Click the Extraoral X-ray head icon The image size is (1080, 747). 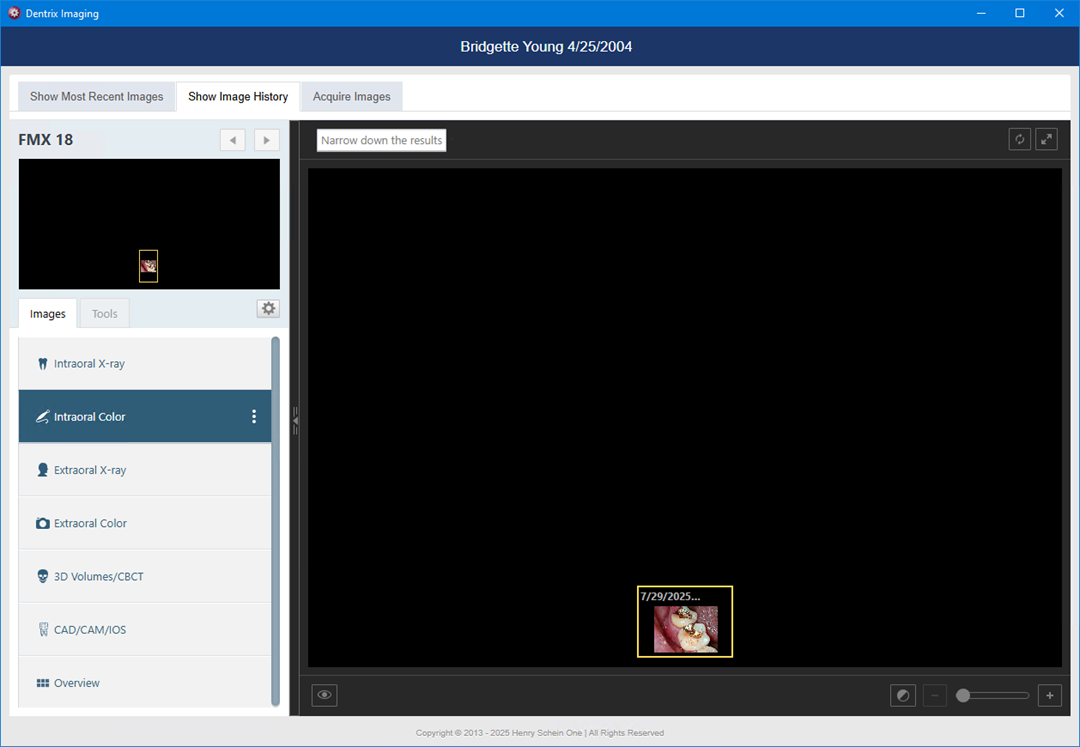pyautogui.click(x=43, y=470)
